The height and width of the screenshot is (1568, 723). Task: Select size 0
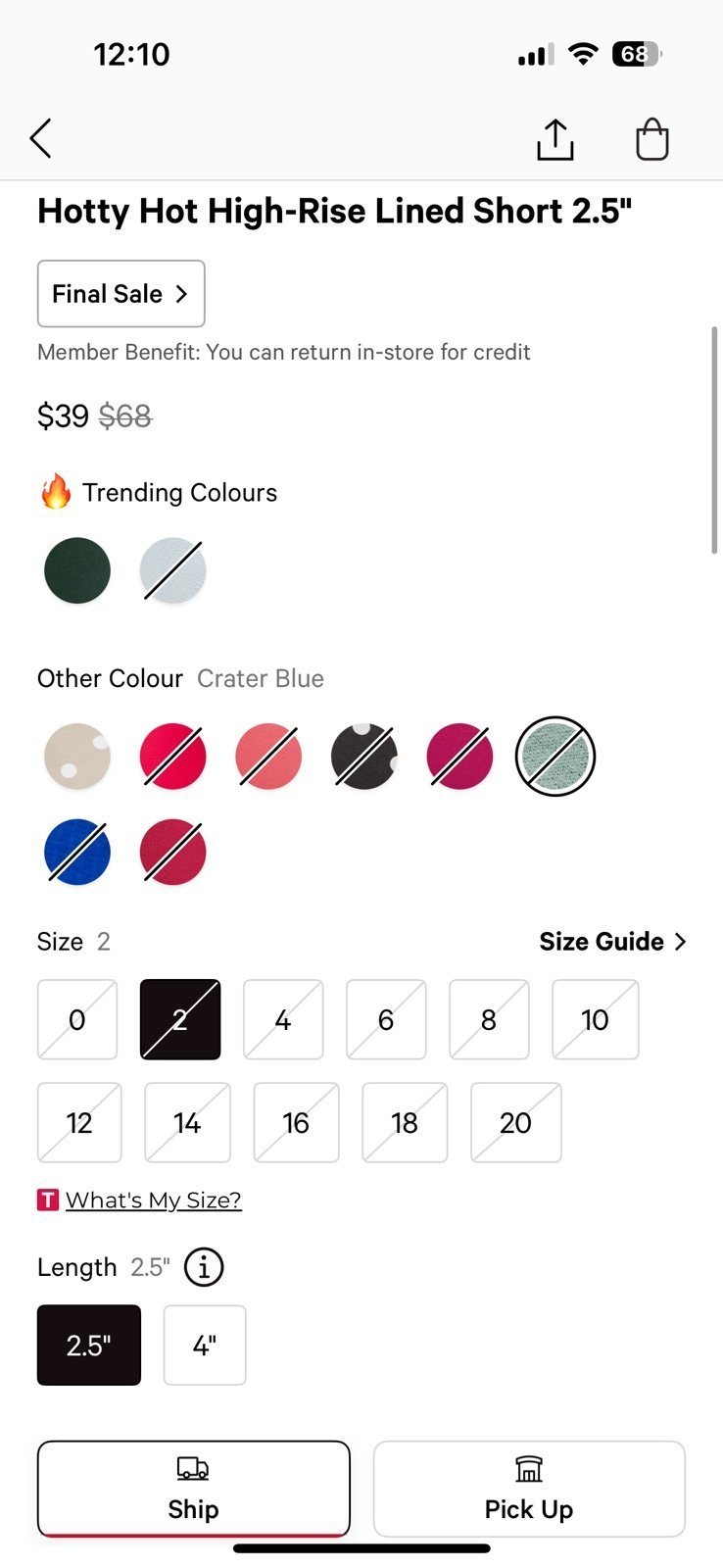(x=77, y=1019)
